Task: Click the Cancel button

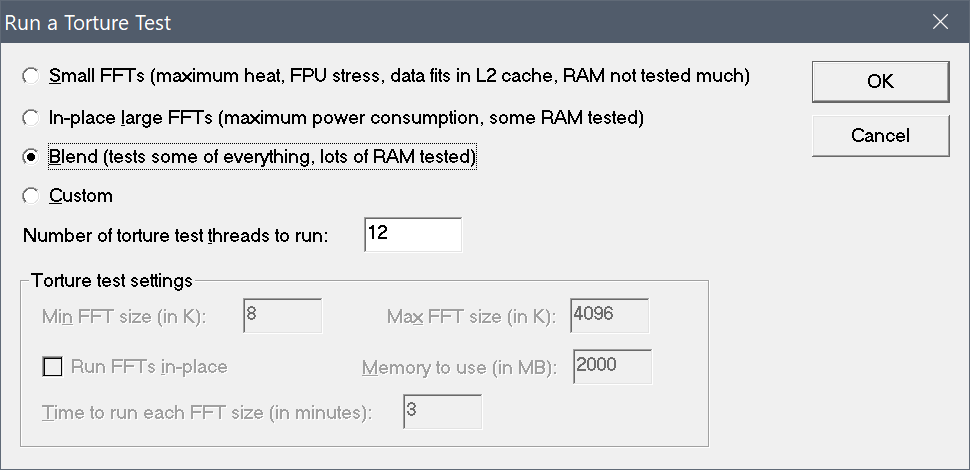Action: point(880,135)
